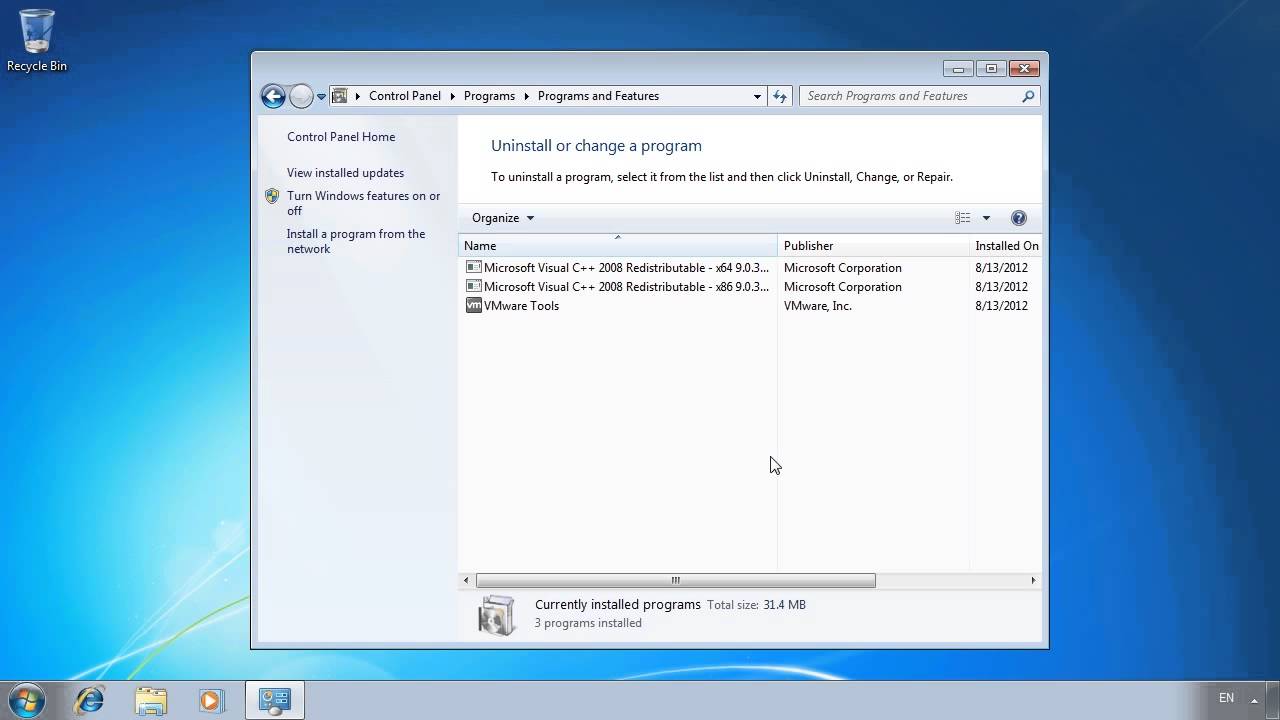The height and width of the screenshot is (720, 1280).
Task: Click the Refresh button in address bar
Action: (x=780, y=96)
